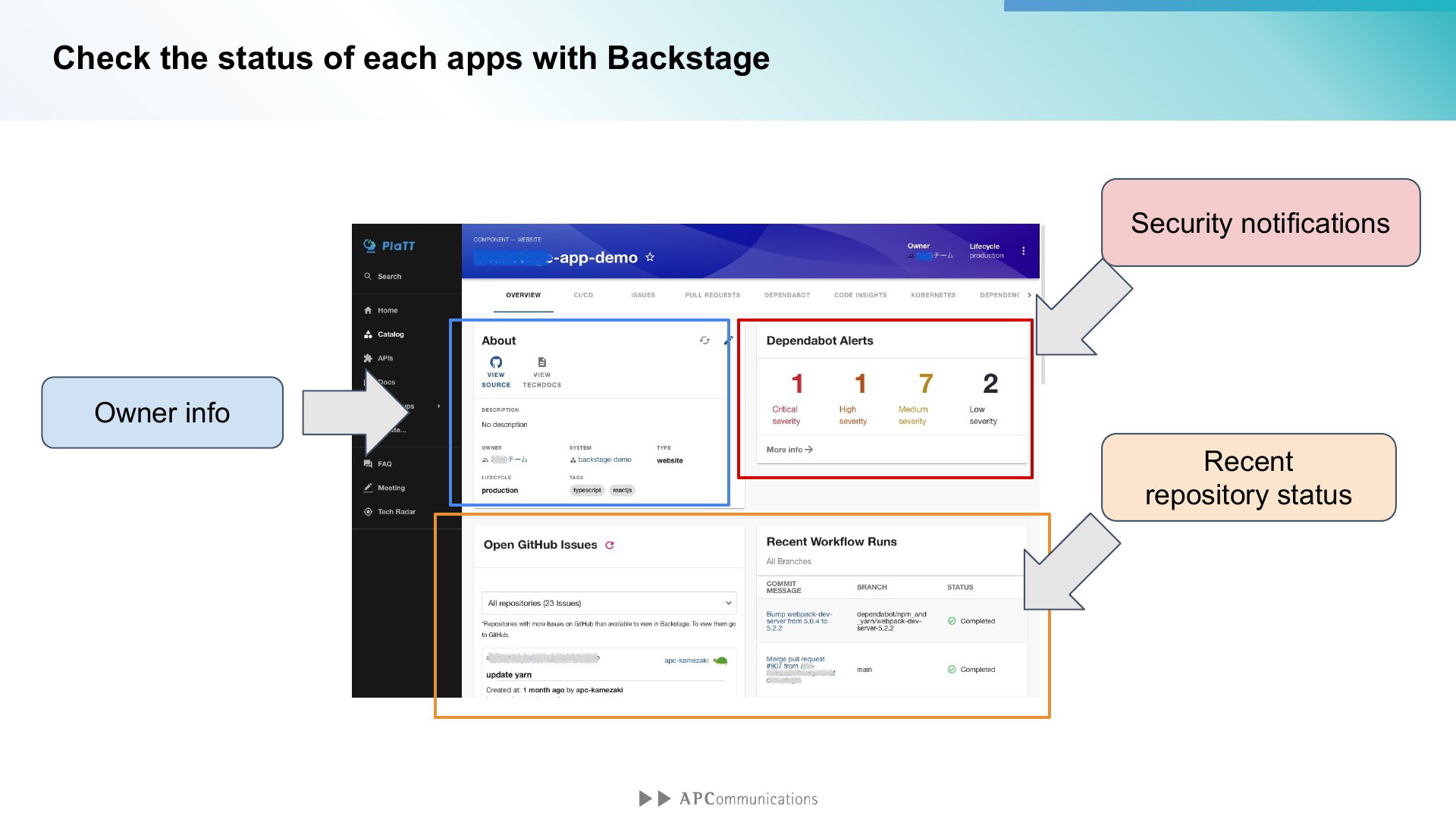
Task: Open the APIs sidebar entry
Action: click(378, 359)
